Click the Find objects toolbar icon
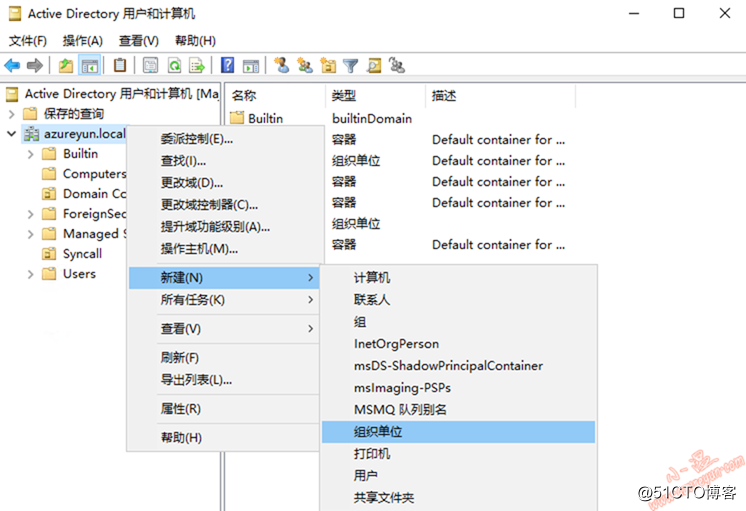 [374, 65]
